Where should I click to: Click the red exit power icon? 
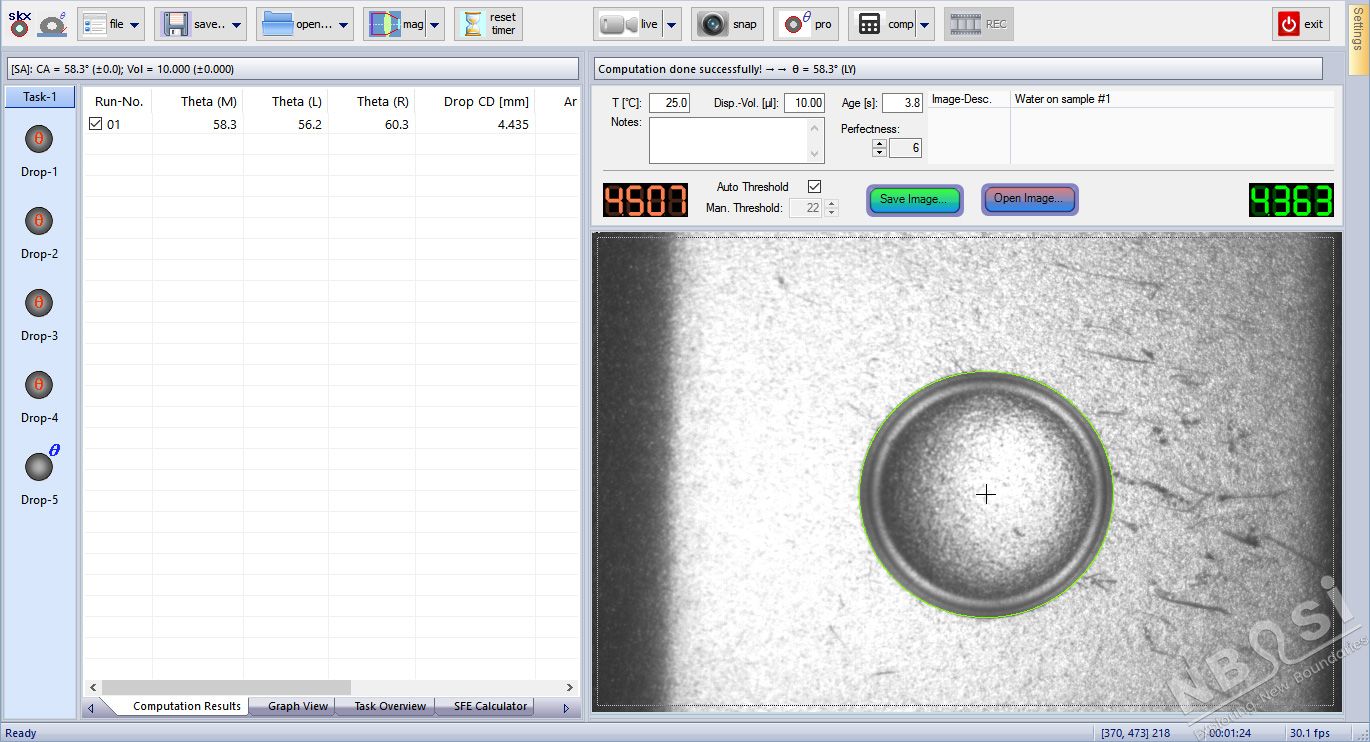1288,24
